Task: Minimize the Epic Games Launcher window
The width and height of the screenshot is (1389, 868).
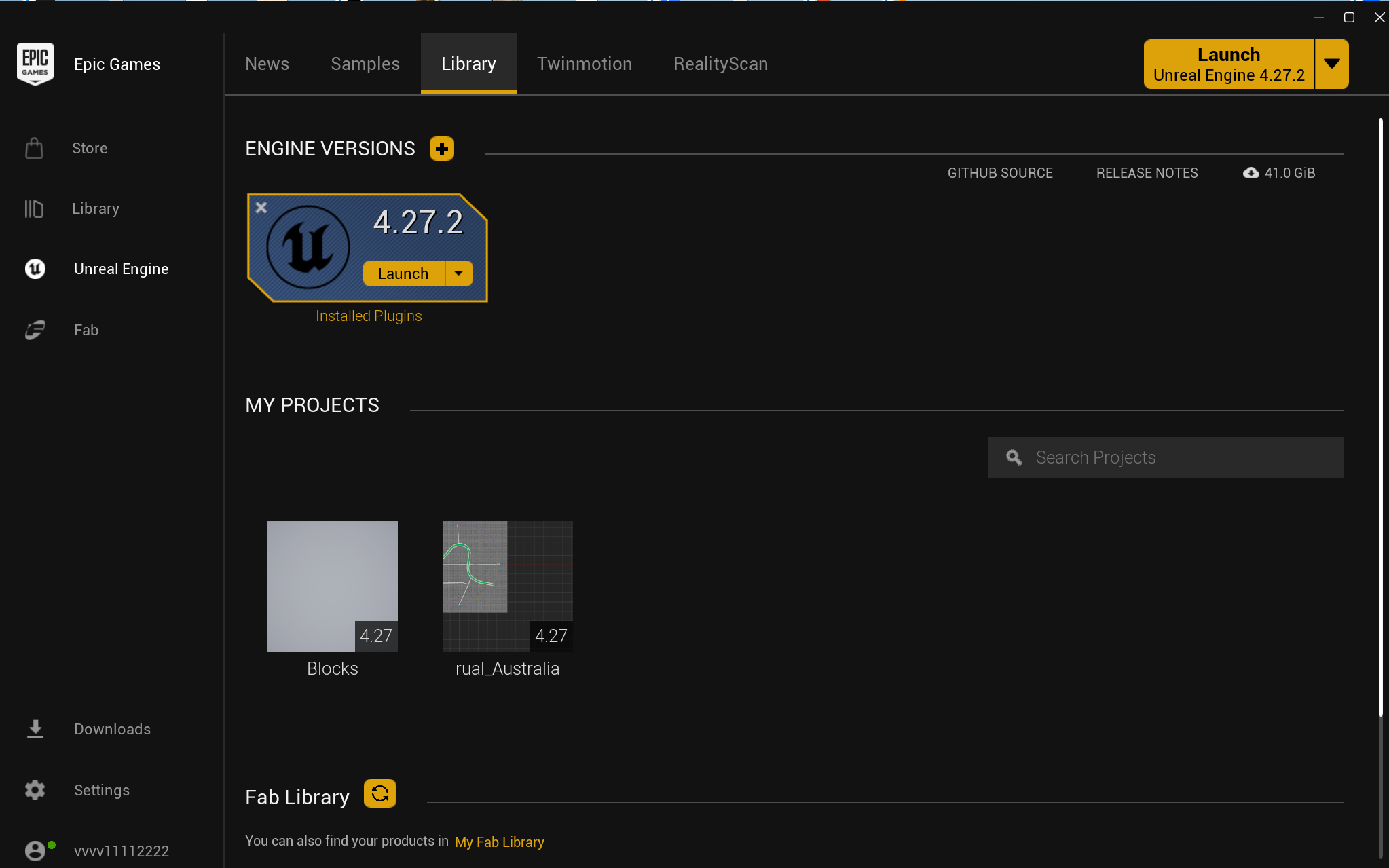Action: 1318,18
